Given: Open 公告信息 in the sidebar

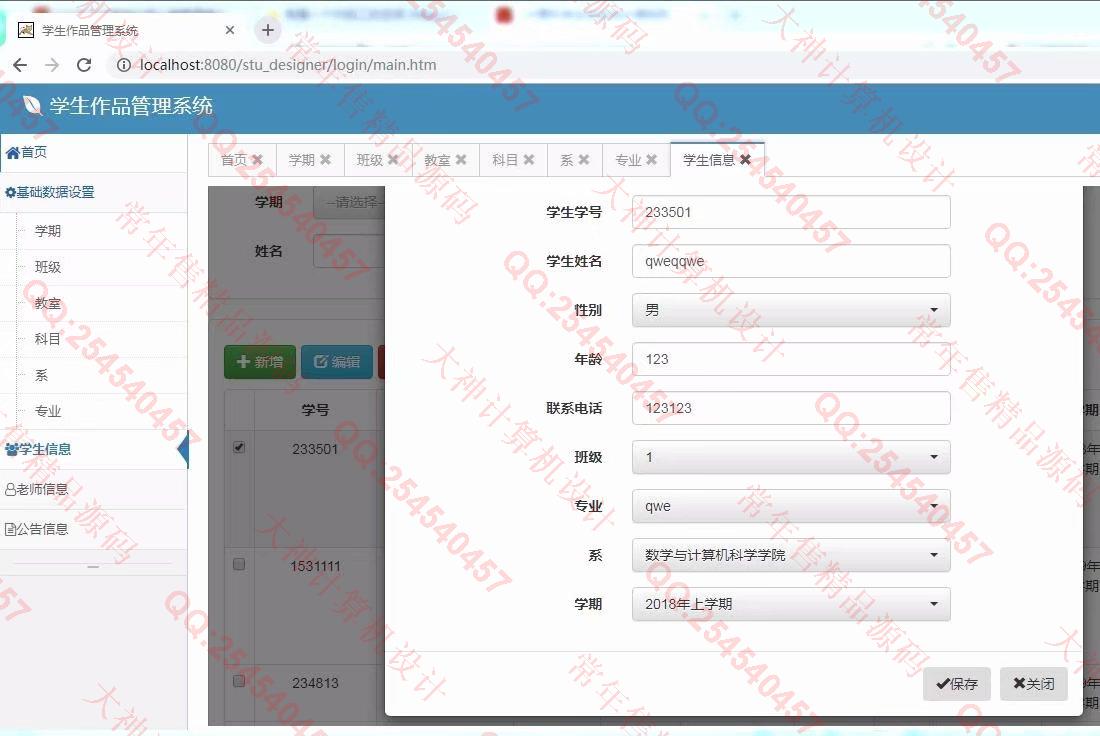Looking at the screenshot, I should (x=94, y=530).
